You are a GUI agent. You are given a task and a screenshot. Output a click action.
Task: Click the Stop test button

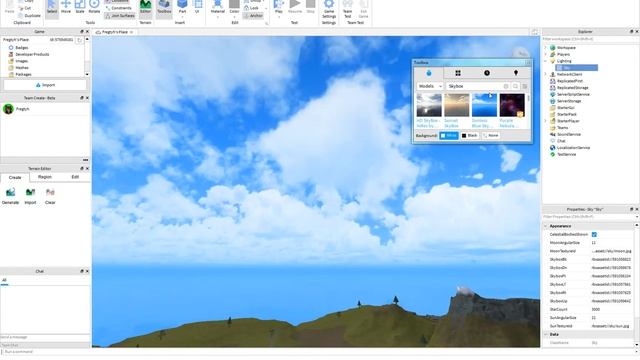[x=311, y=7]
